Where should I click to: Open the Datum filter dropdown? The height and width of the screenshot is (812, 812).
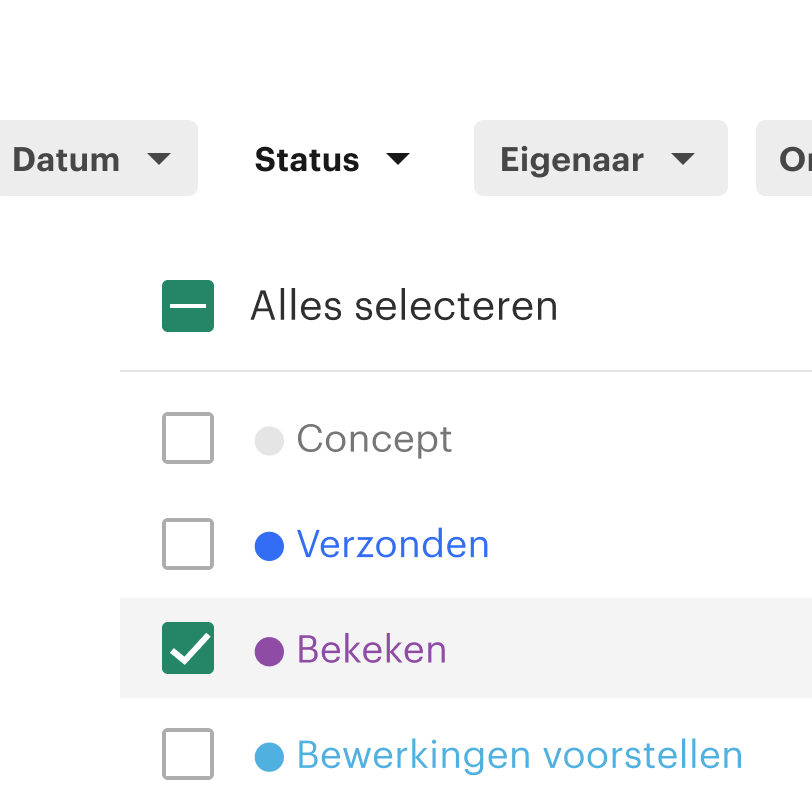click(x=98, y=158)
